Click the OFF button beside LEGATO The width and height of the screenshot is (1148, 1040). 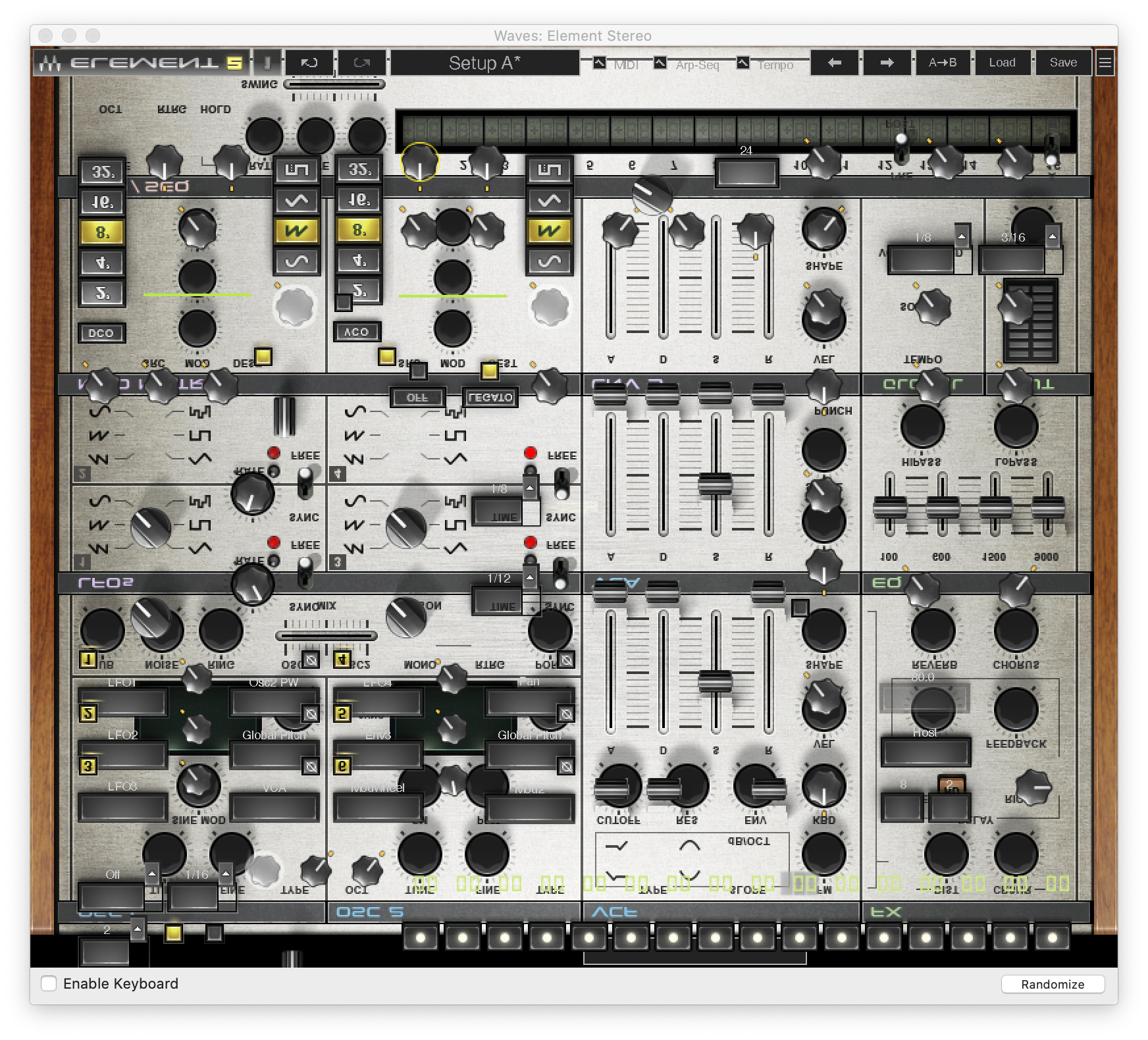[417, 398]
